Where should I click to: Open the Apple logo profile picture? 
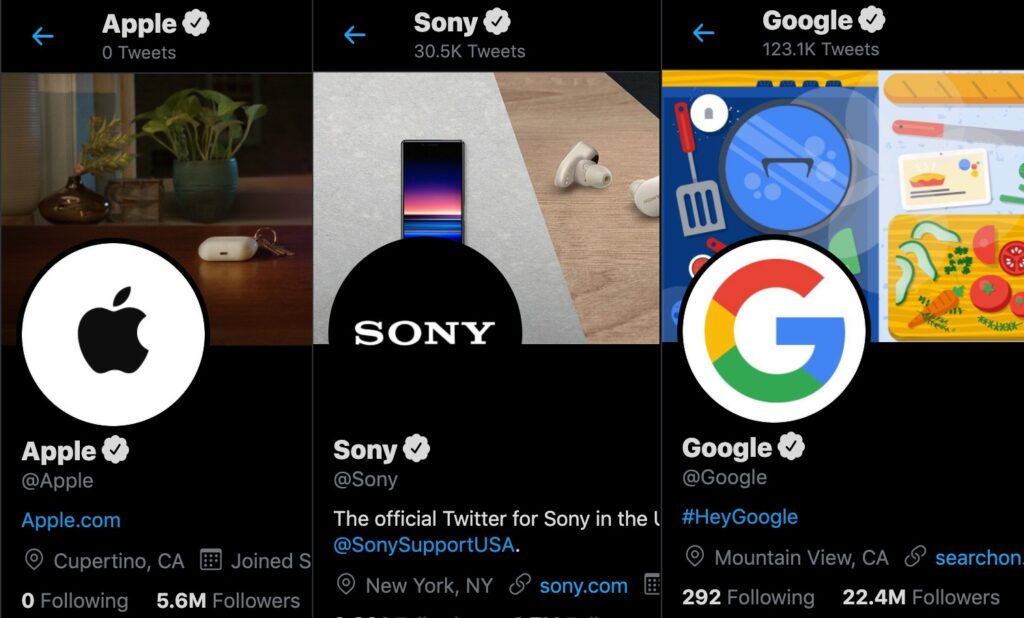pyautogui.click(x=114, y=334)
